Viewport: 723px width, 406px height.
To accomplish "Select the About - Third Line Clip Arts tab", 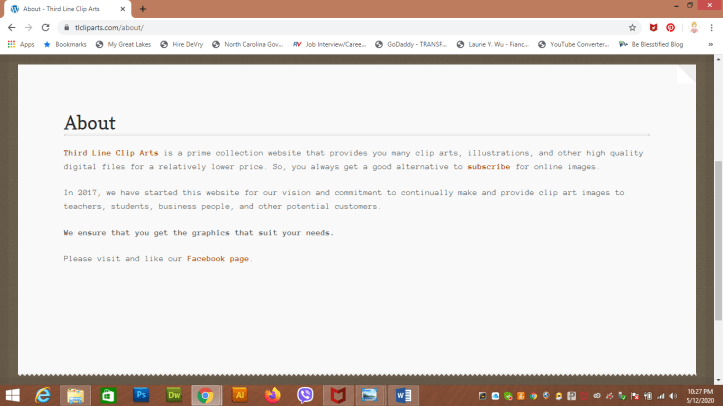I will (67, 9).
